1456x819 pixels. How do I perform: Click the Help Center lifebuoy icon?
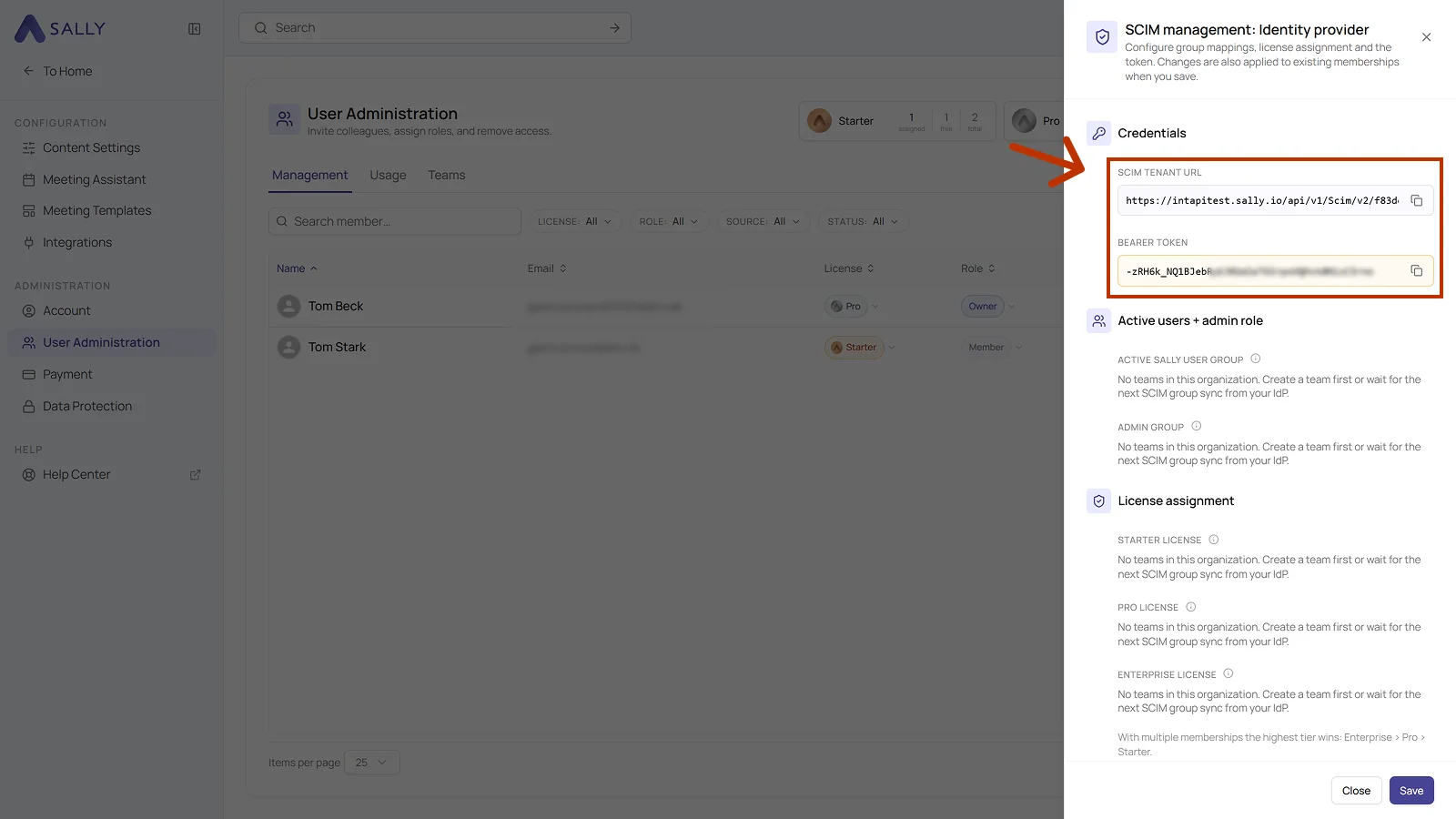tap(29, 474)
